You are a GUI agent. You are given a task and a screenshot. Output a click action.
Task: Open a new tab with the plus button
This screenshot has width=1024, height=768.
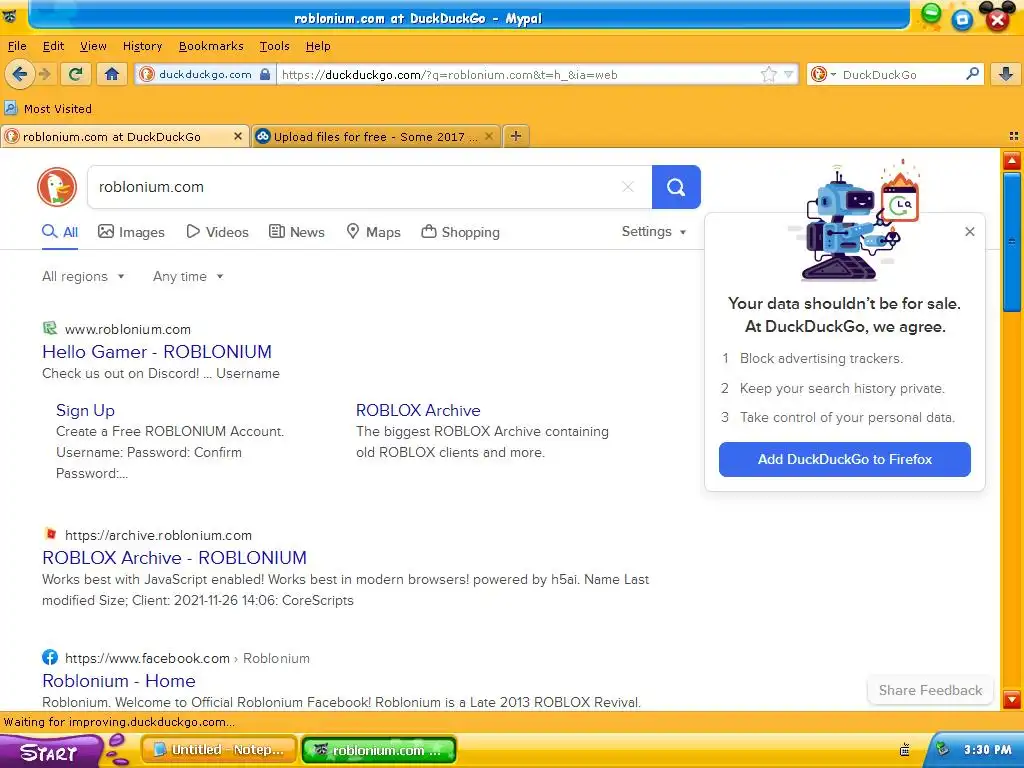(x=516, y=136)
